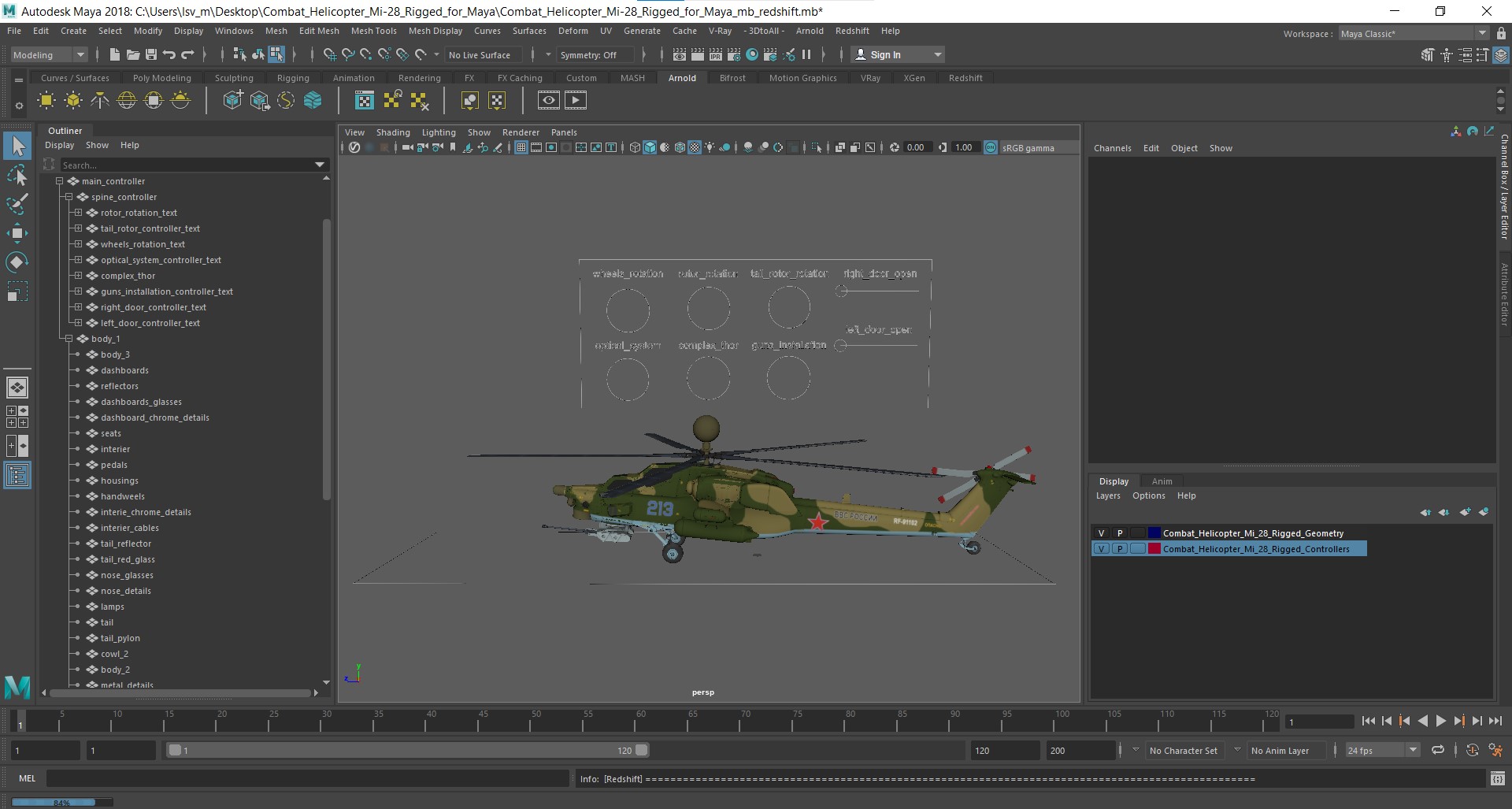Click the time range slider bar
This screenshot has width=1512, height=809.
coord(408,750)
